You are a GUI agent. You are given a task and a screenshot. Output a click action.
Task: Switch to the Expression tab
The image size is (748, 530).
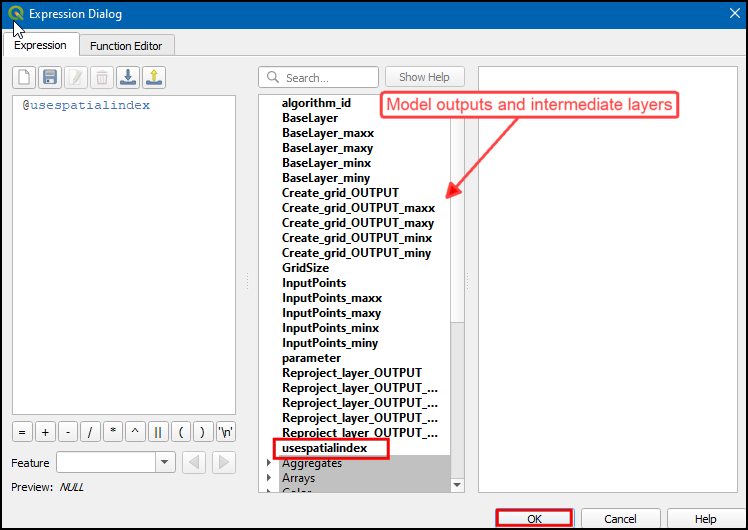[x=41, y=45]
